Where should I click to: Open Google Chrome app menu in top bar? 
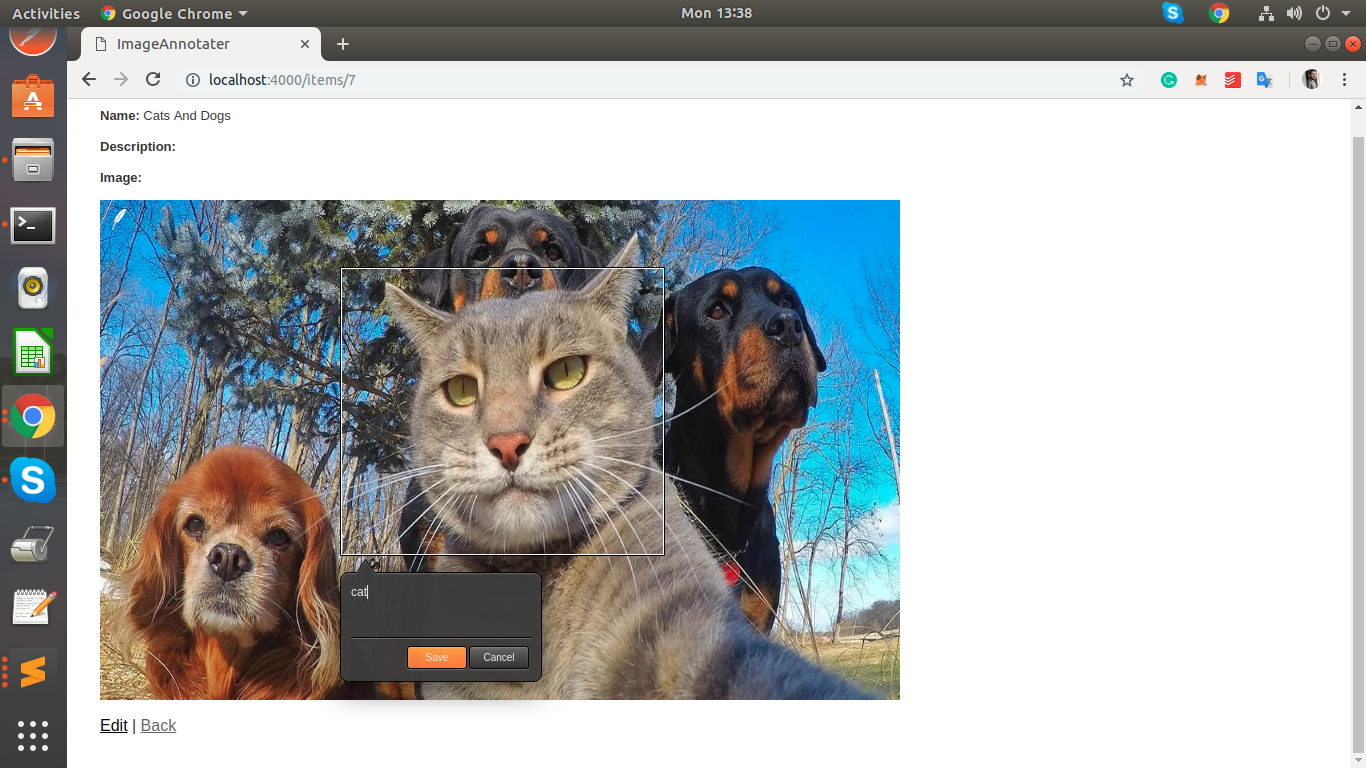tap(174, 13)
